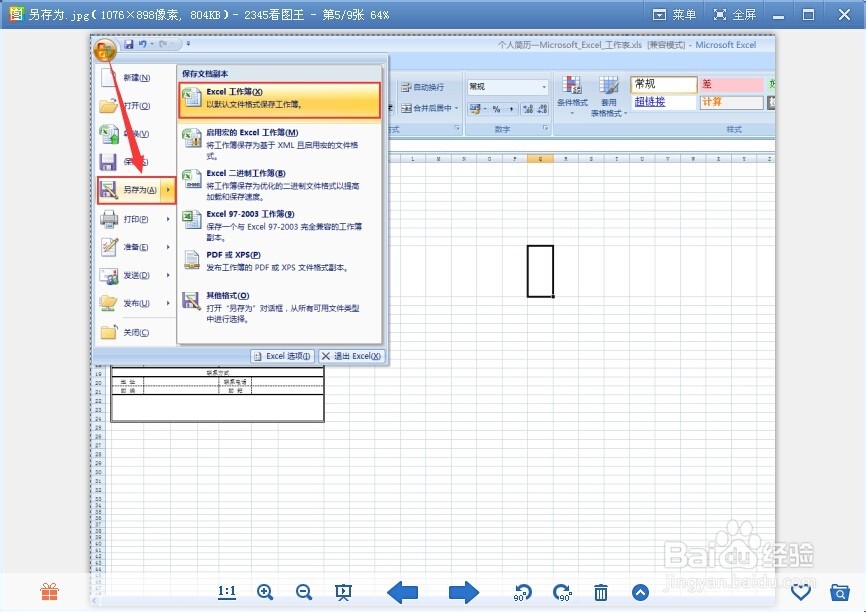Viewport: 866px width, 612px height.
Task: Click the Save floppy icon in the quick access toolbar
Action: tap(129, 44)
